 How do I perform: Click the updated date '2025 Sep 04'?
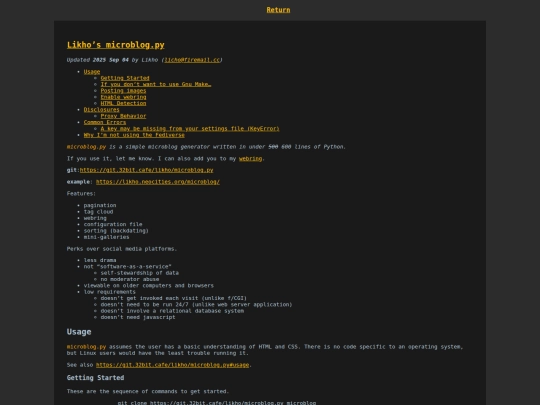click(111, 60)
